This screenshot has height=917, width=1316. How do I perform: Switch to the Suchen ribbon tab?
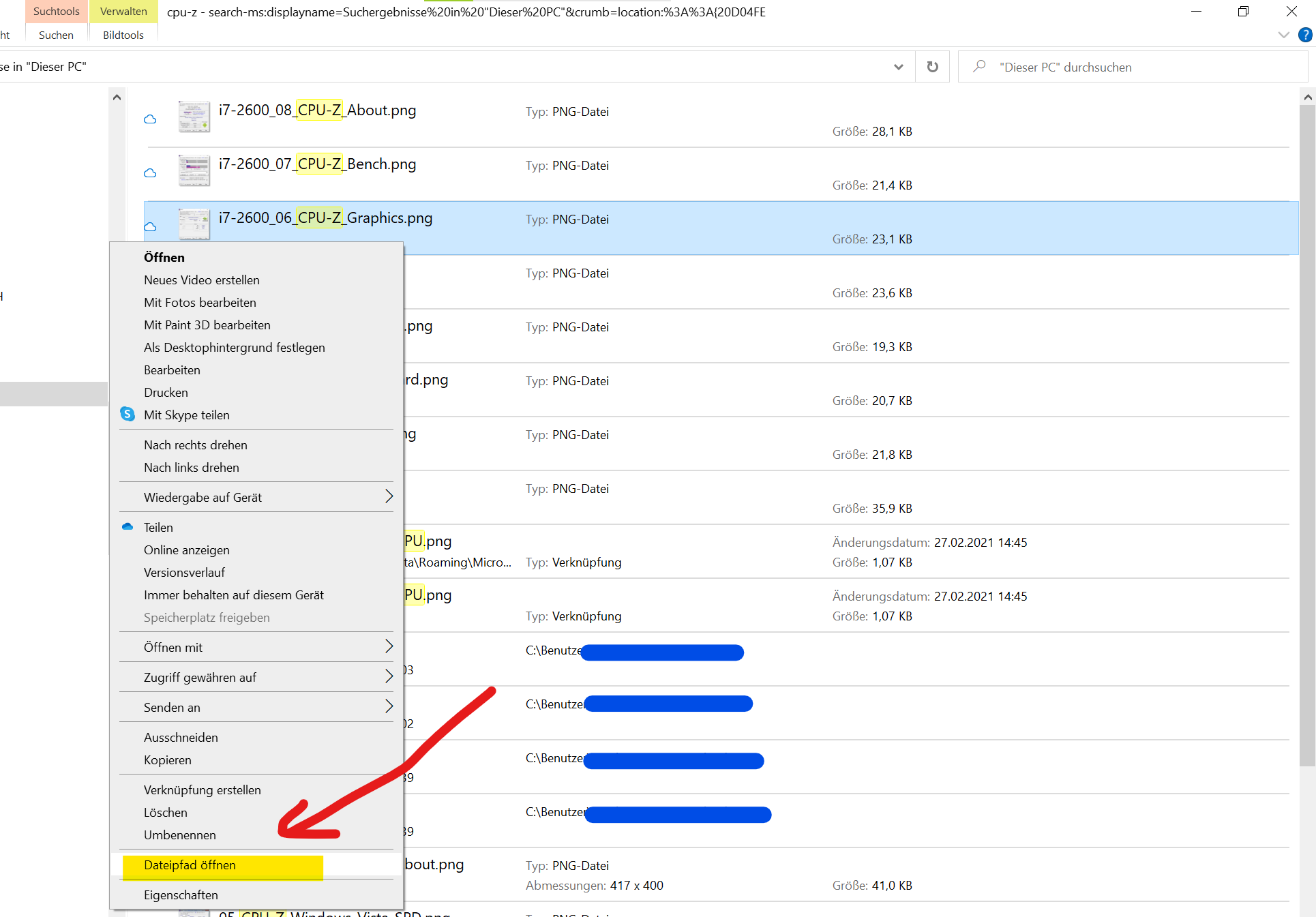click(56, 35)
